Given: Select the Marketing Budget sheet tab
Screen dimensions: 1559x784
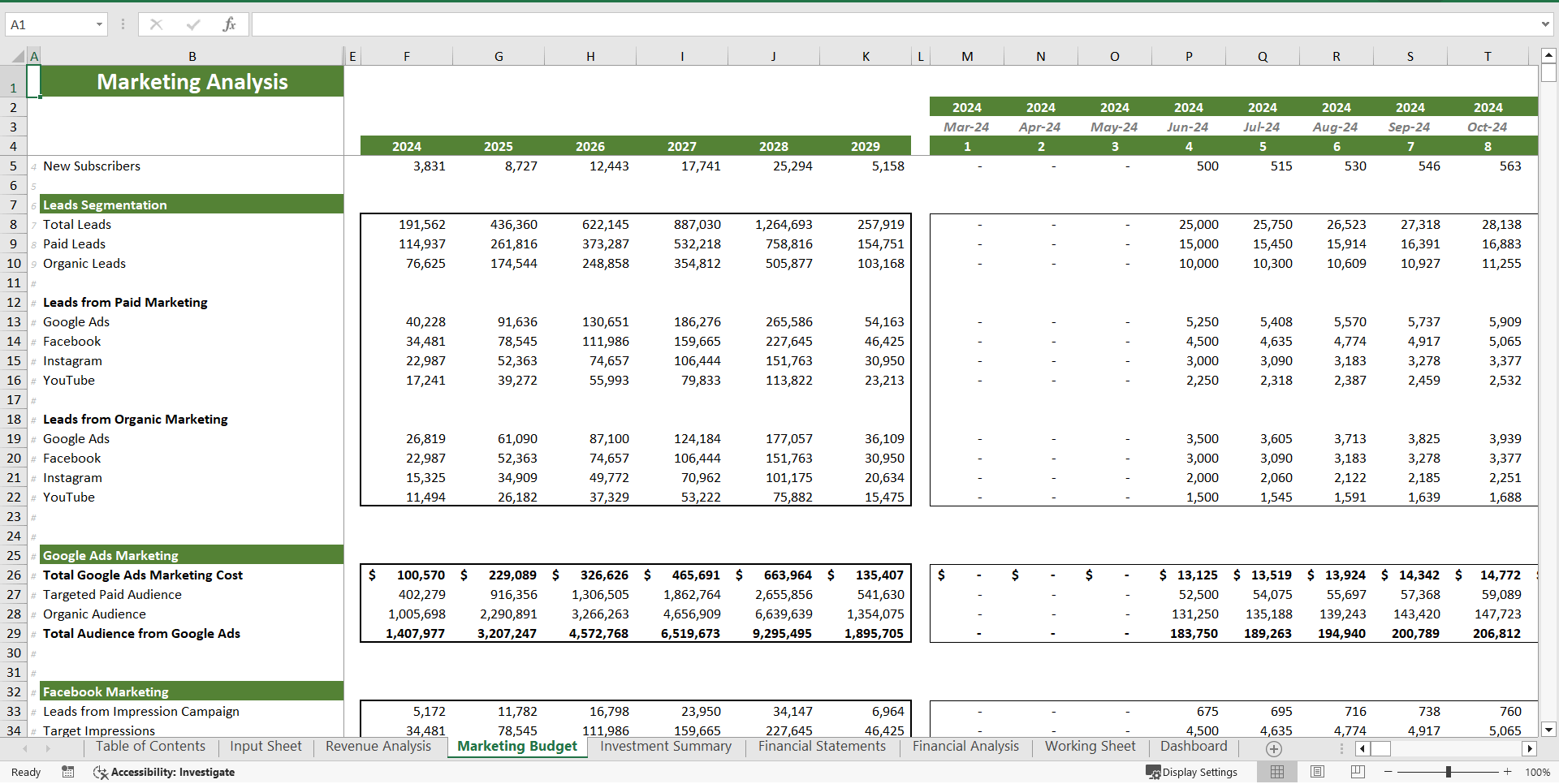Looking at the screenshot, I should click(517, 747).
